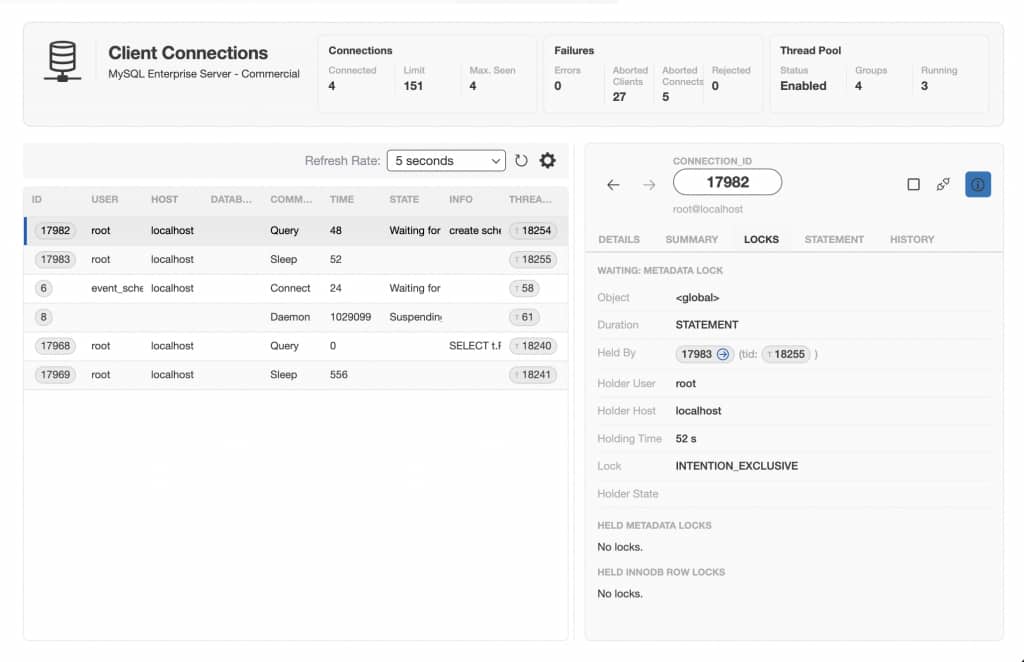The height and width of the screenshot is (662, 1024).
Task: Click the CONNECTION_ID 17982 field
Action: (727, 182)
